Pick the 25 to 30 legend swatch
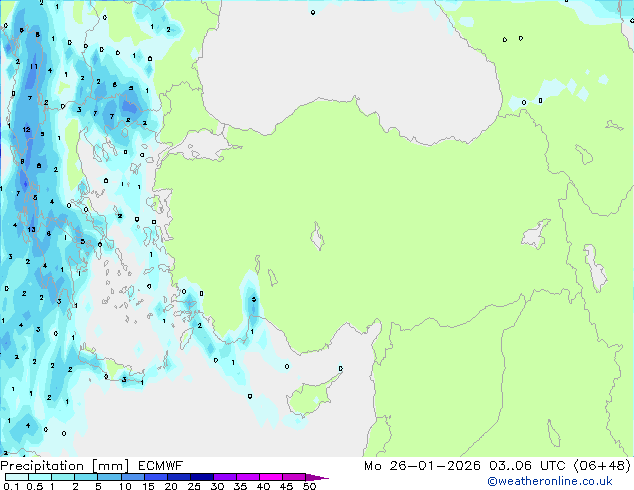Screen dimensions: 634x490 [x=202, y=477]
